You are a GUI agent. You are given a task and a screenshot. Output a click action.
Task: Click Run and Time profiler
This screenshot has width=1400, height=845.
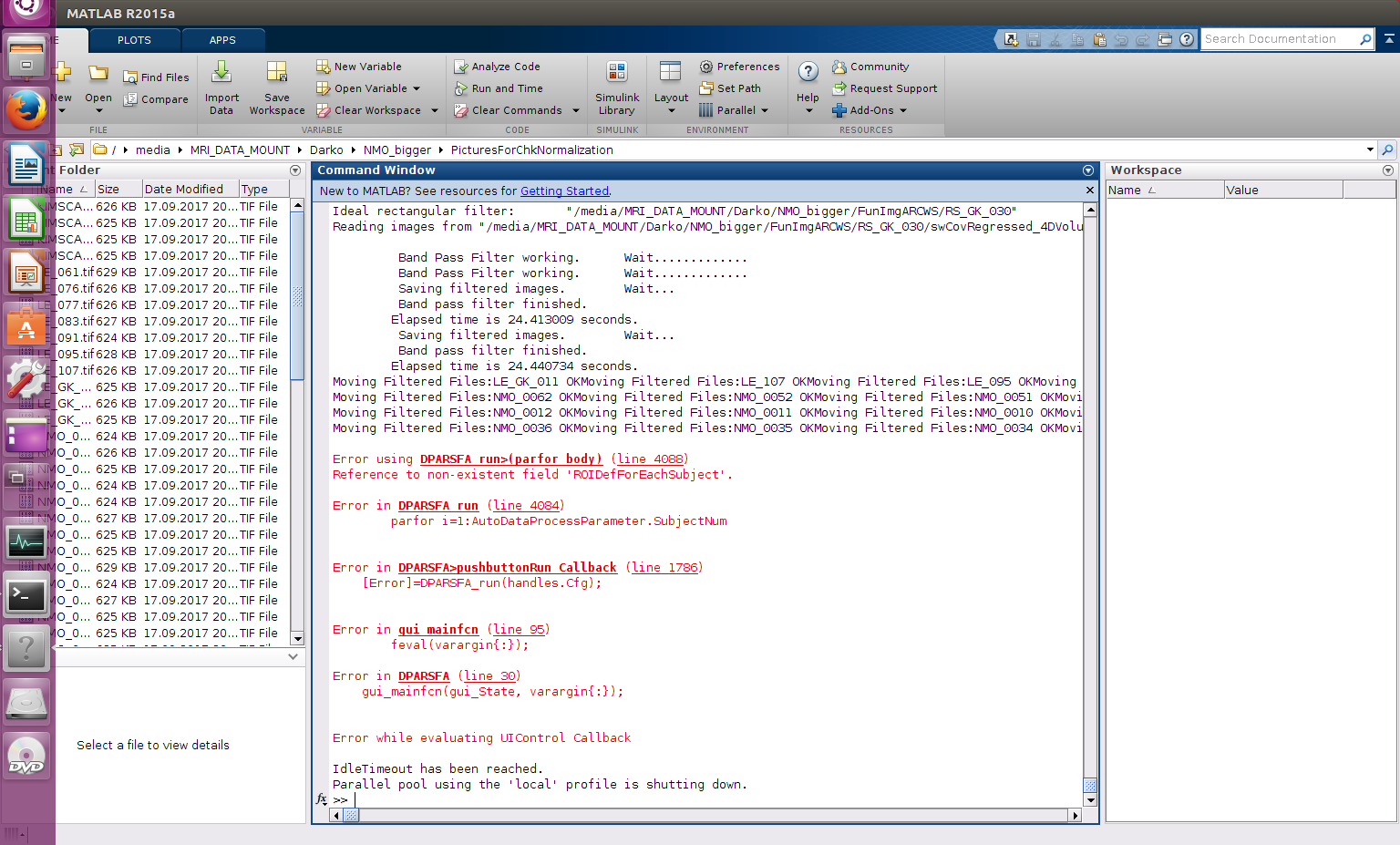pyautogui.click(x=499, y=88)
